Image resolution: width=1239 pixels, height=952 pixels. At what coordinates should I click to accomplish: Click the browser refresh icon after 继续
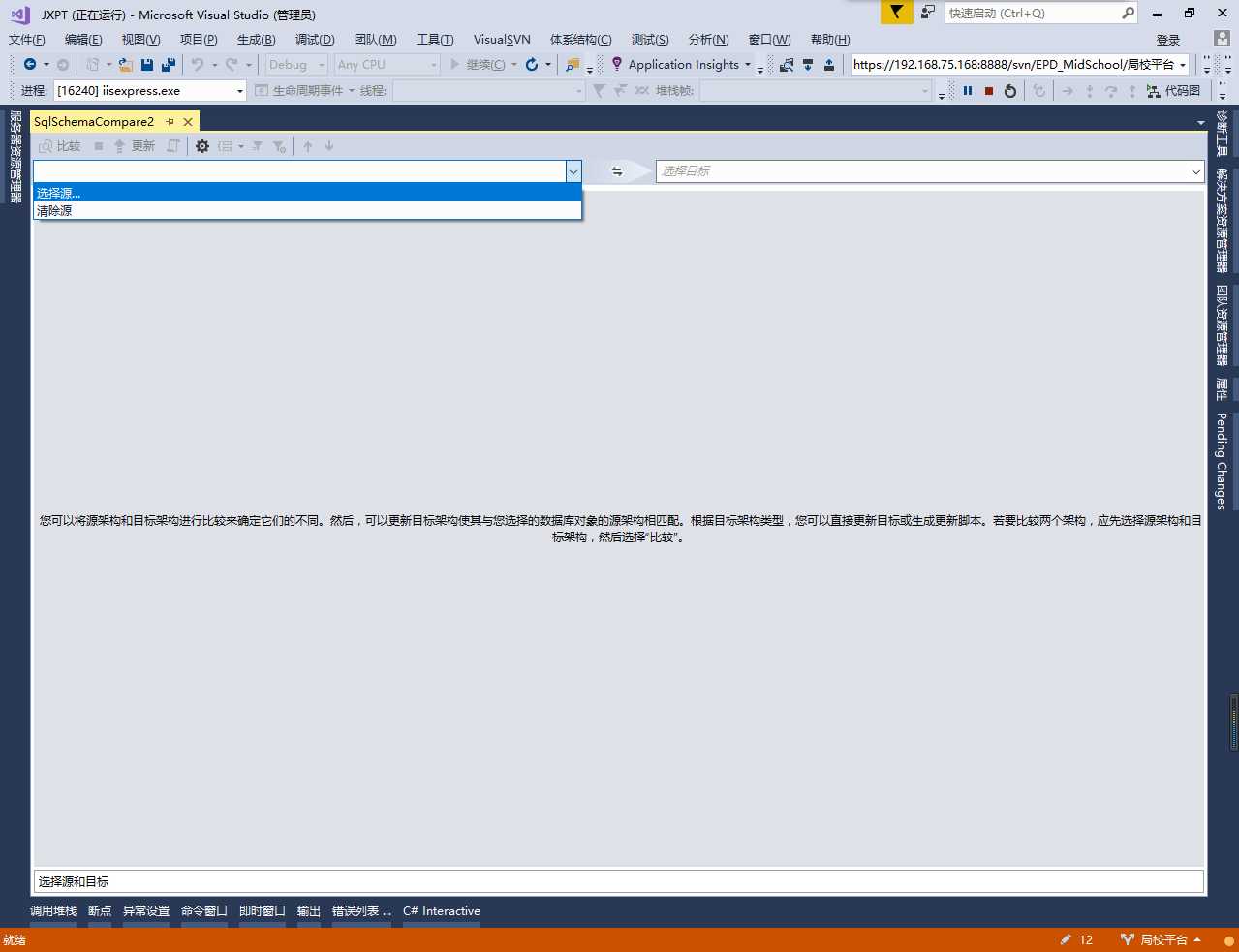coord(532,65)
